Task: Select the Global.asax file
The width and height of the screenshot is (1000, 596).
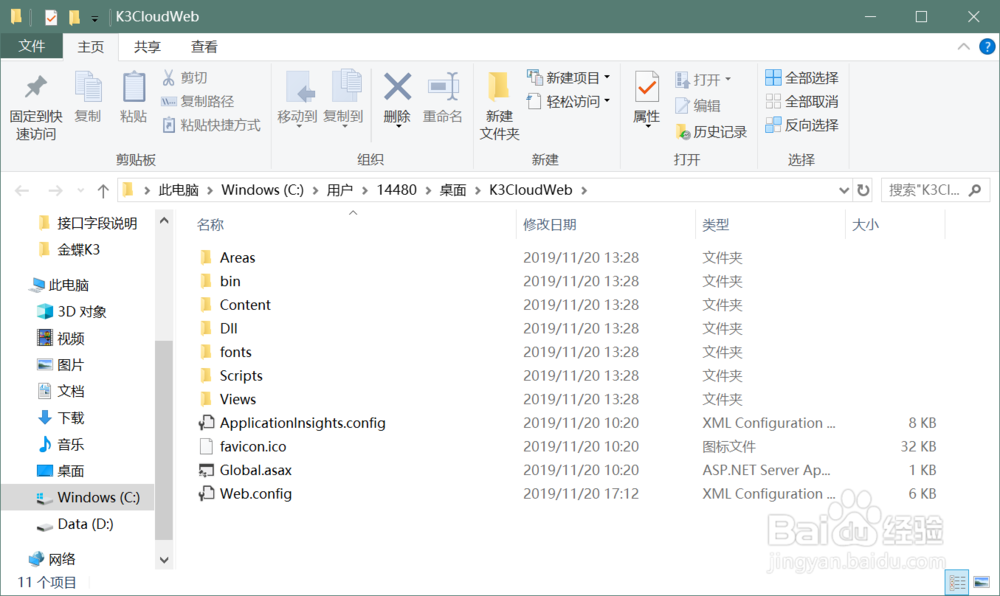Action: click(x=255, y=470)
